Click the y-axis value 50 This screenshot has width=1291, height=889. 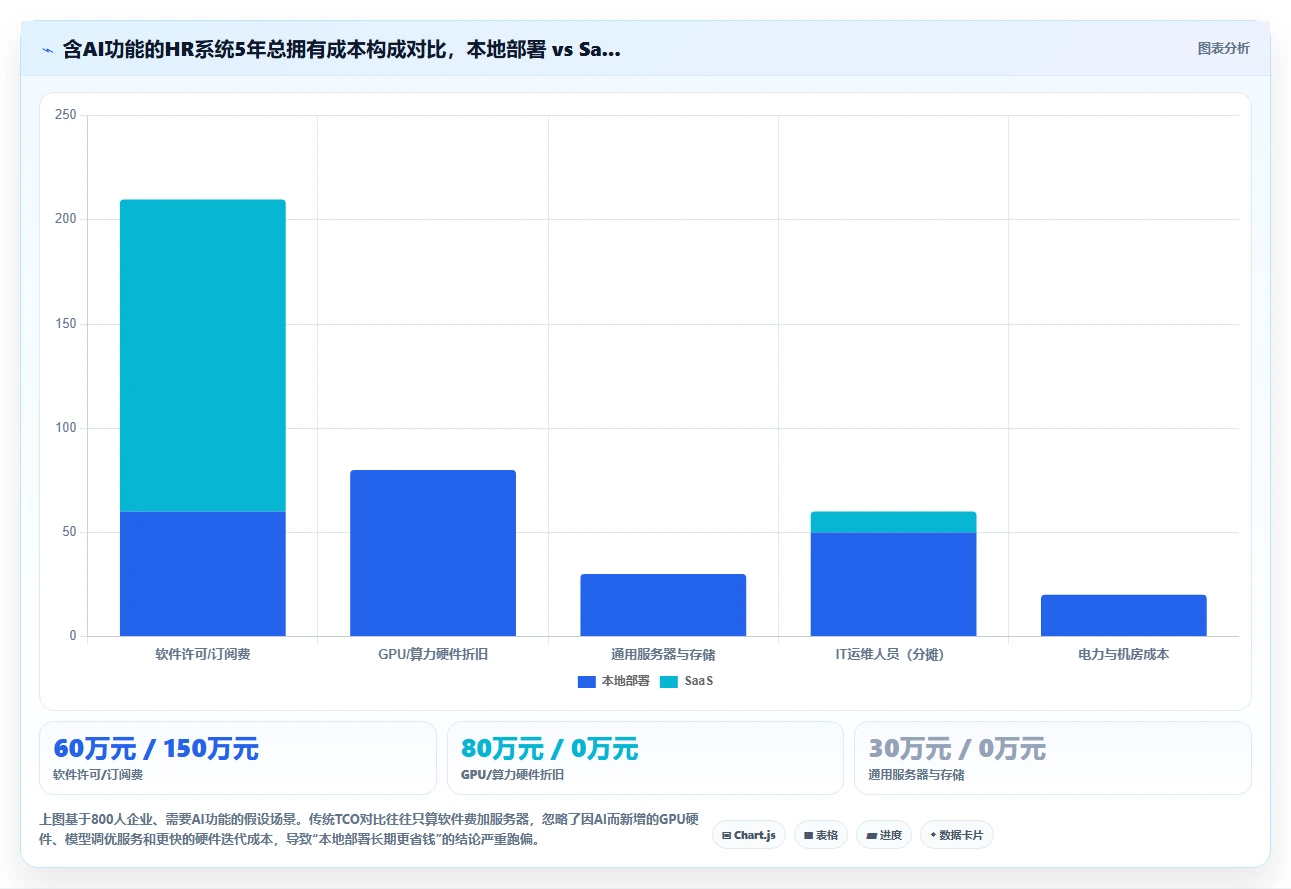[69, 532]
